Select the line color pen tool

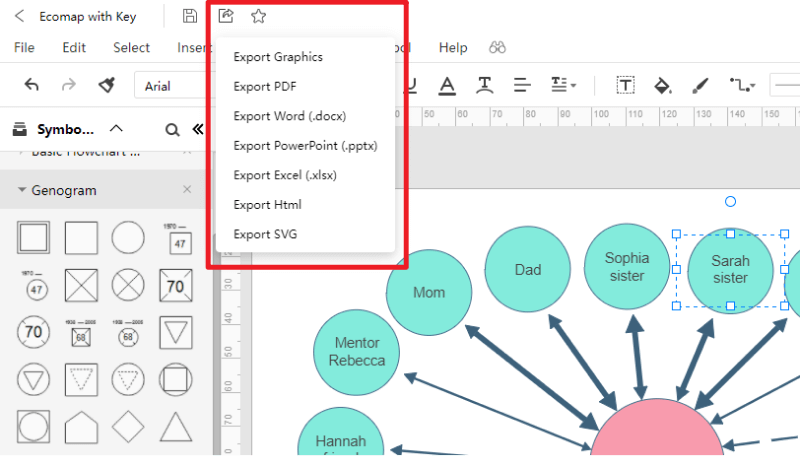coord(700,85)
